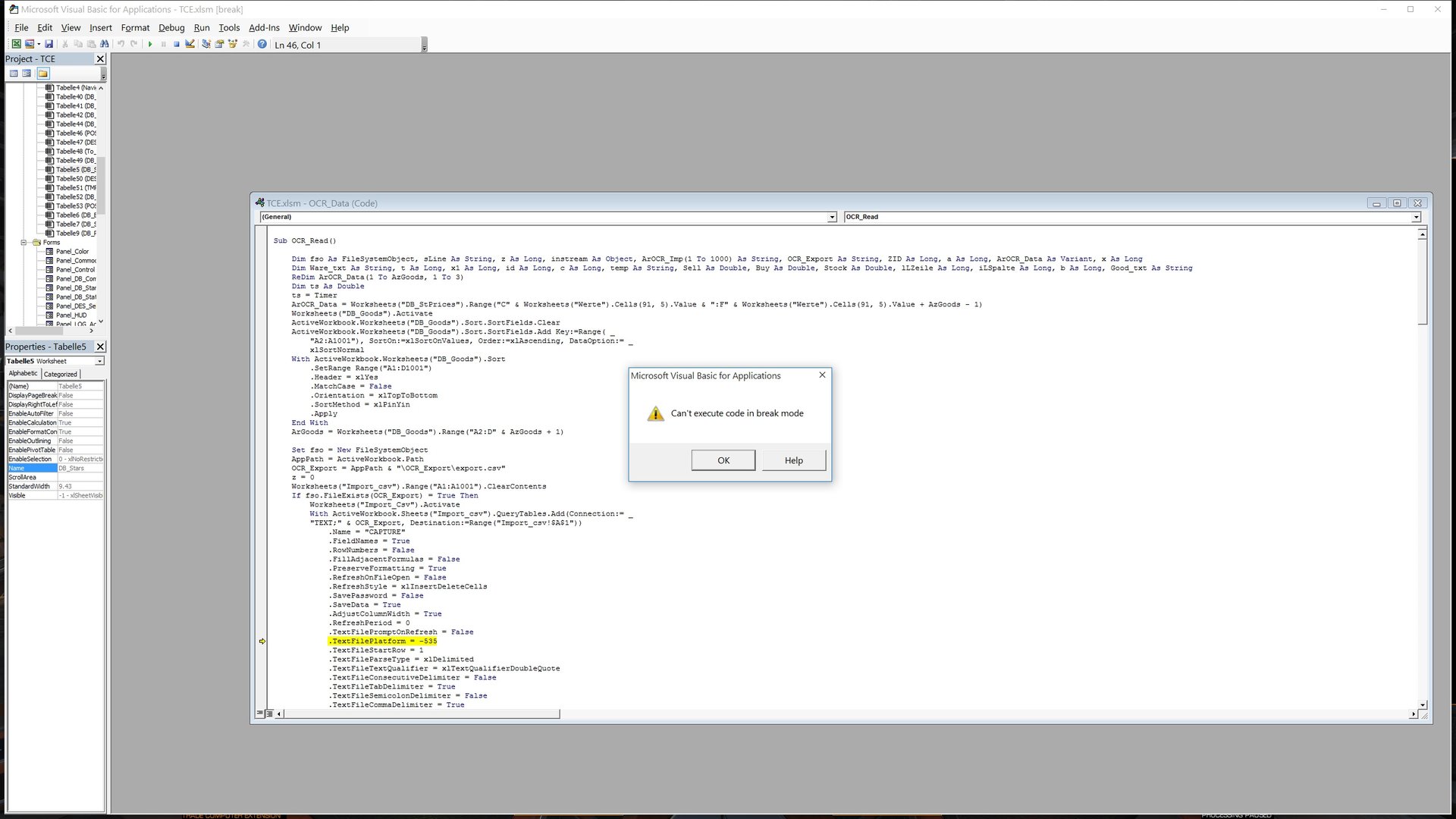The height and width of the screenshot is (819, 1456).
Task: Select Panel_Color form in project tree
Action: [72, 252]
